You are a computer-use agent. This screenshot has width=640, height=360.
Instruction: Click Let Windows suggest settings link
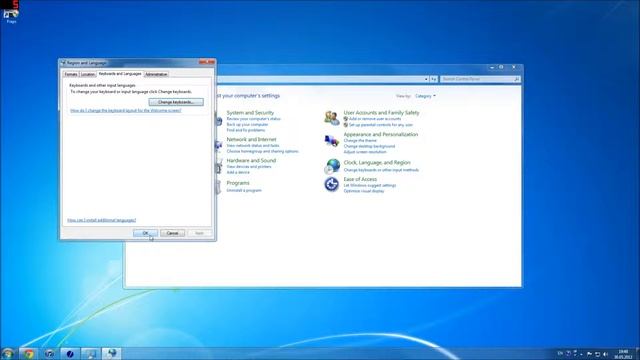(x=370, y=185)
